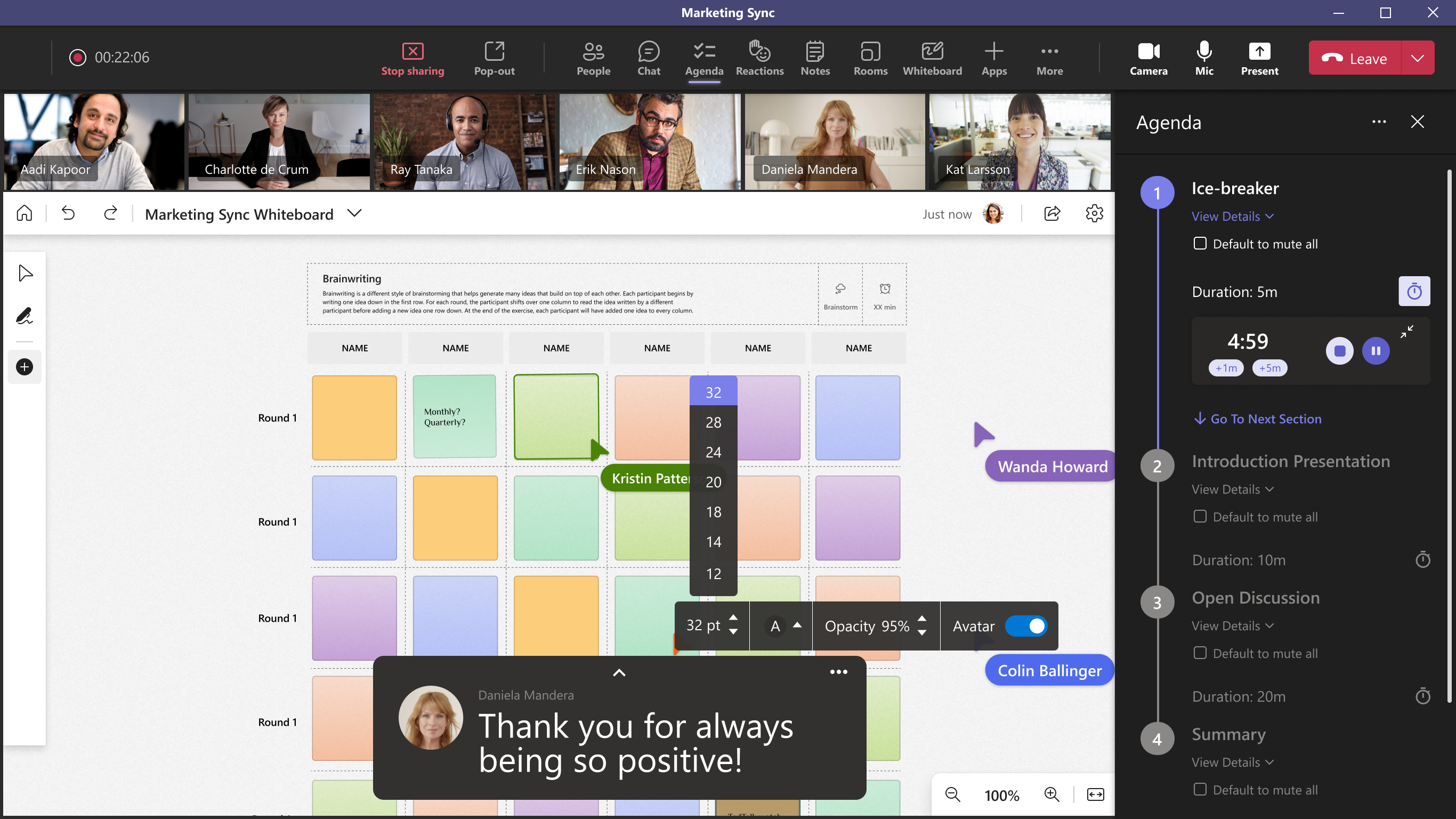This screenshot has width=1456, height=819.
Task: Leave the meeting
Action: pyautogui.click(x=1354, y=58)
